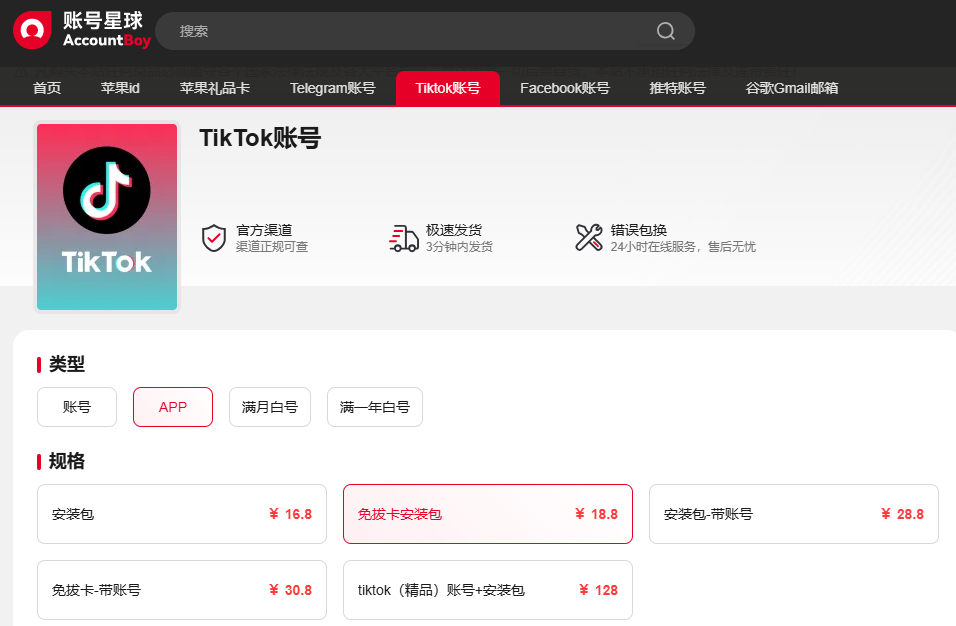This screenshot has height=626, width=956.
Task: Choose the 免拔卡安装包 ¥18.8 spec
Action: pyautogui.click(x=488, y=514)
